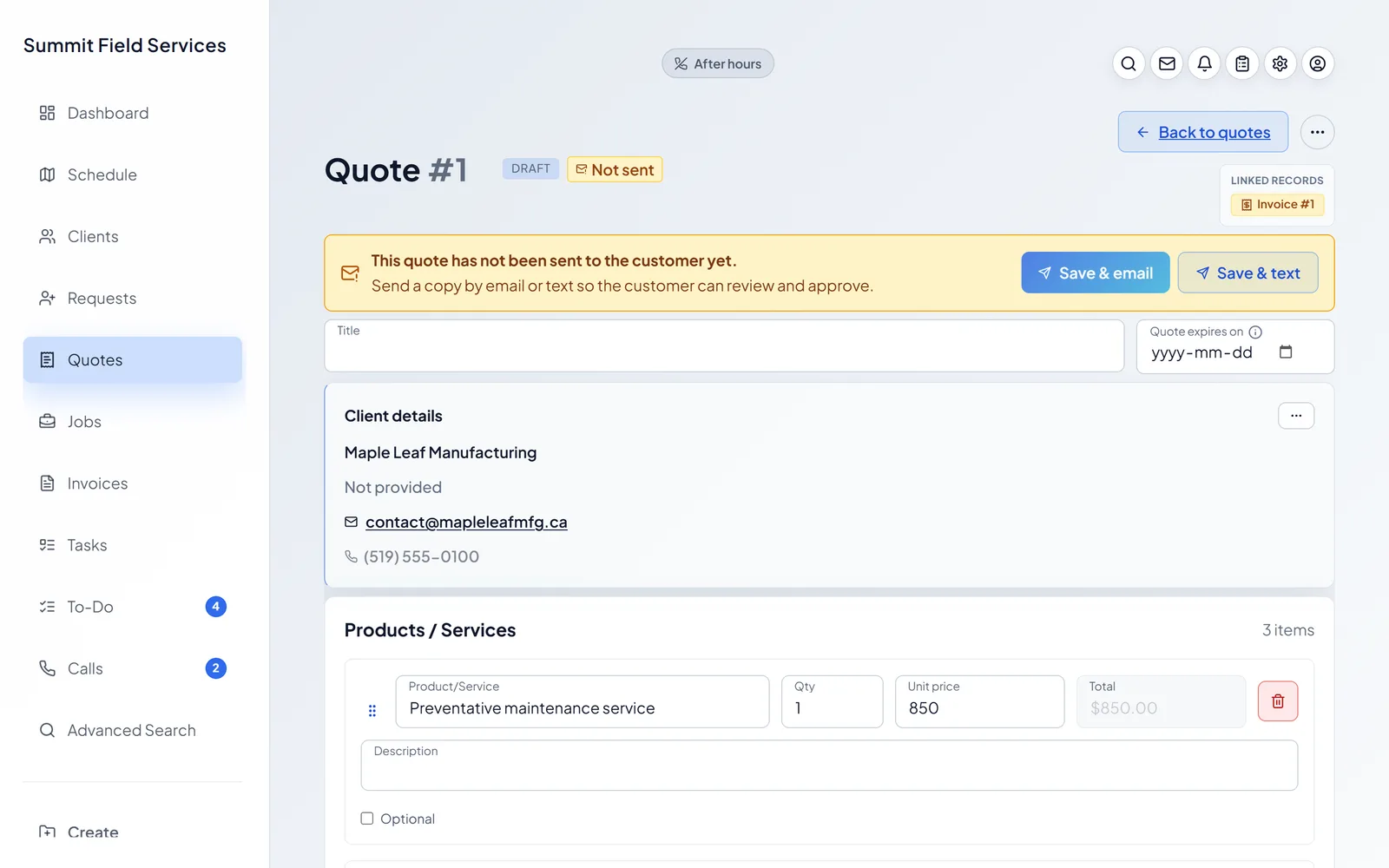This screenshot has width=1389, height=868.
Task: Delete the Preventative maintenance line item
Action: click(1278, 701)
